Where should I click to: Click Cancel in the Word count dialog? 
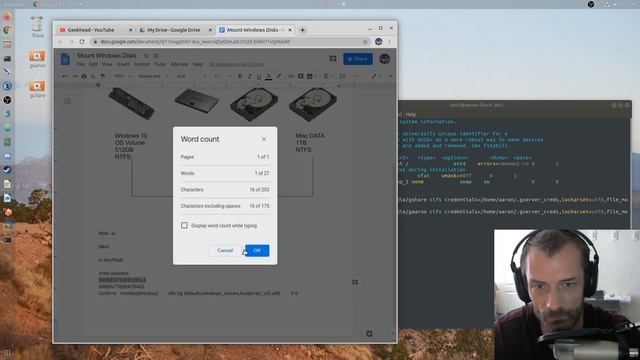(x=225, y=250)
